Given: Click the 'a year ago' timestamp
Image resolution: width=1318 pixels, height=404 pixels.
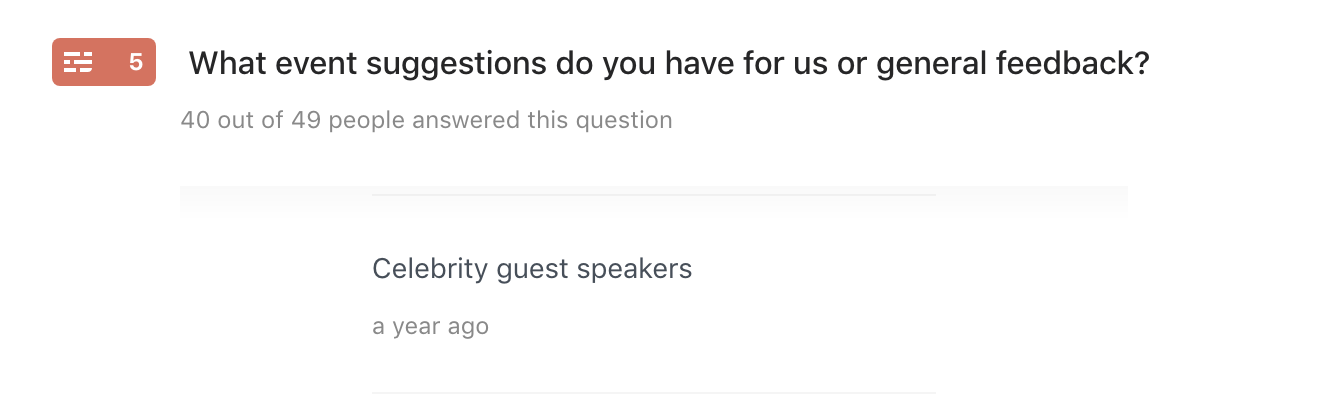Looking at the screenshot, I should click(x=430, y=326).
